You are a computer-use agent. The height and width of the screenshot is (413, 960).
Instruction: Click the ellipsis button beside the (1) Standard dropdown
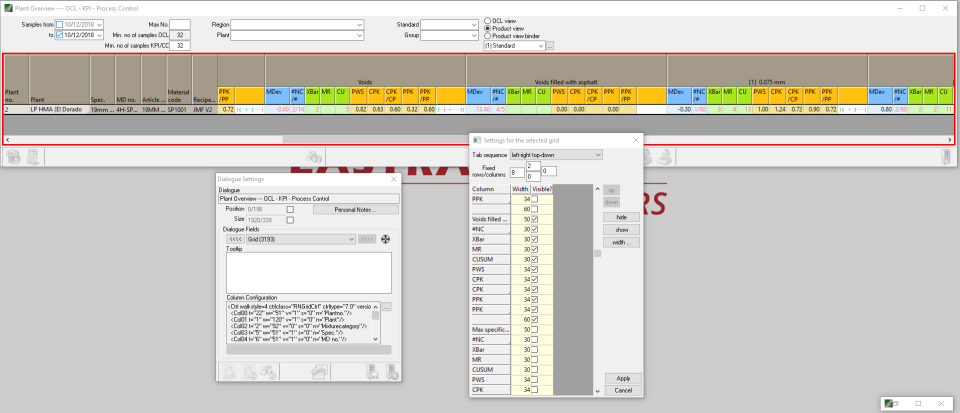click(549, 46)
